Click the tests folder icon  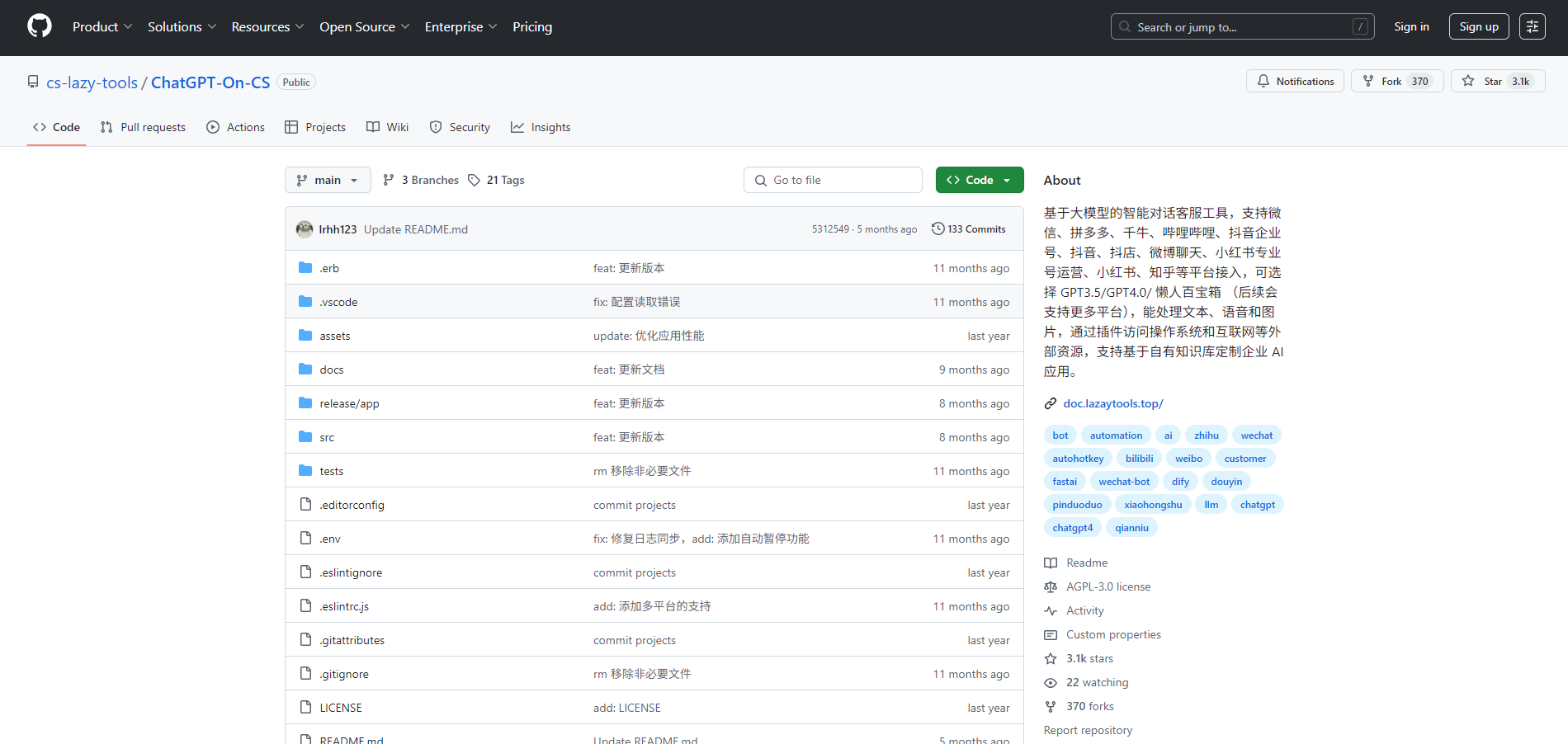click(305, 470)
